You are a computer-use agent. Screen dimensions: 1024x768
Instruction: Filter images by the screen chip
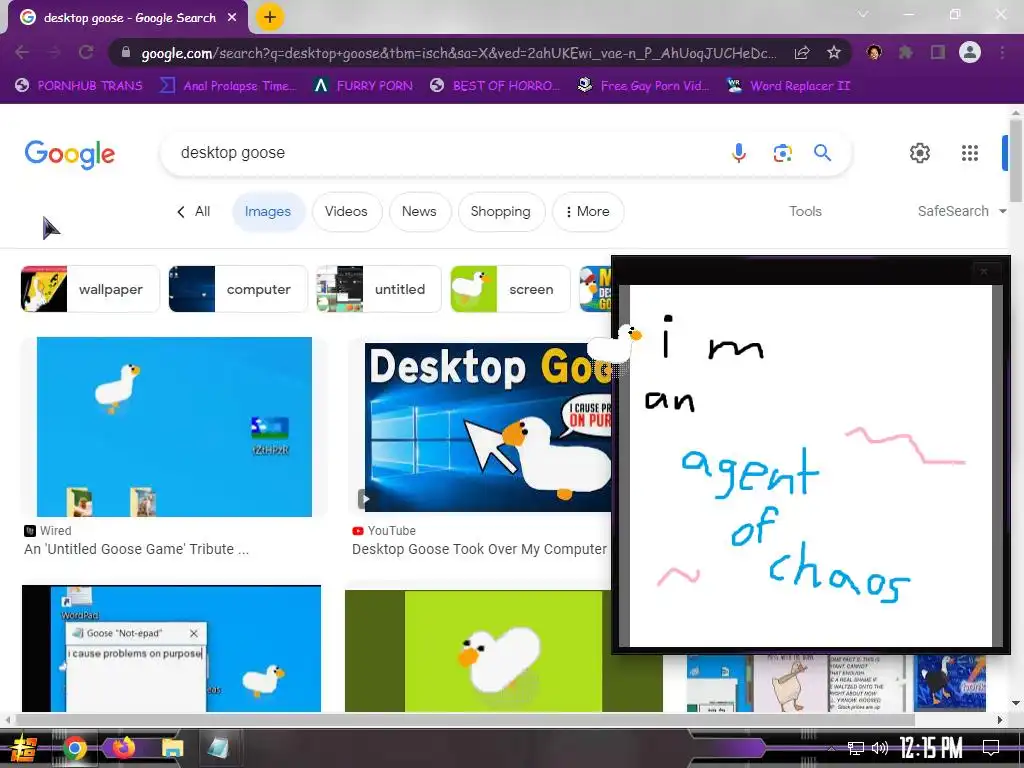click(510, 289)
